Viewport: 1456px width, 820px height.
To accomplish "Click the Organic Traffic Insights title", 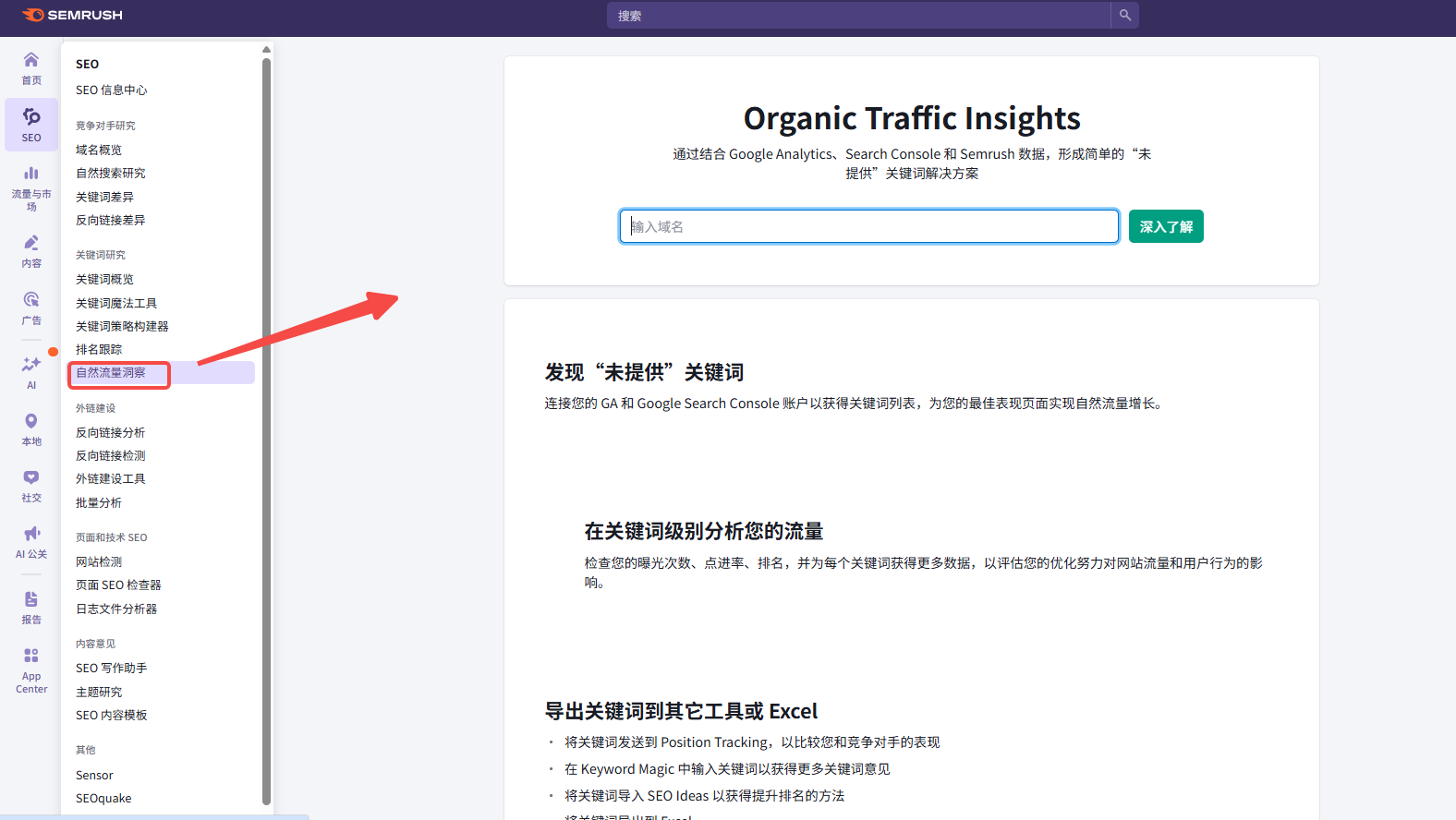I will tap(912, 118).
